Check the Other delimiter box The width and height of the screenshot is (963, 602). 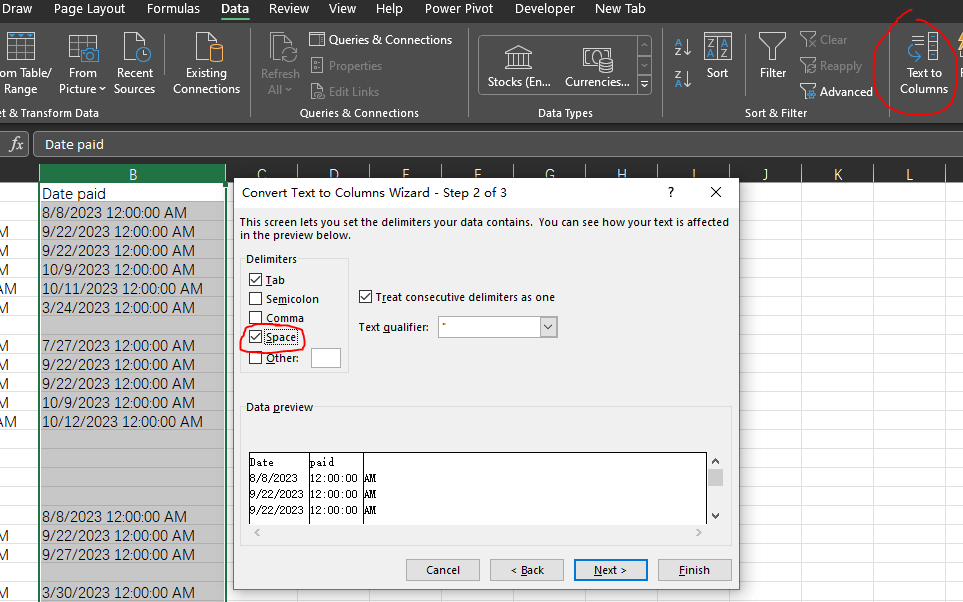point(255,358)
